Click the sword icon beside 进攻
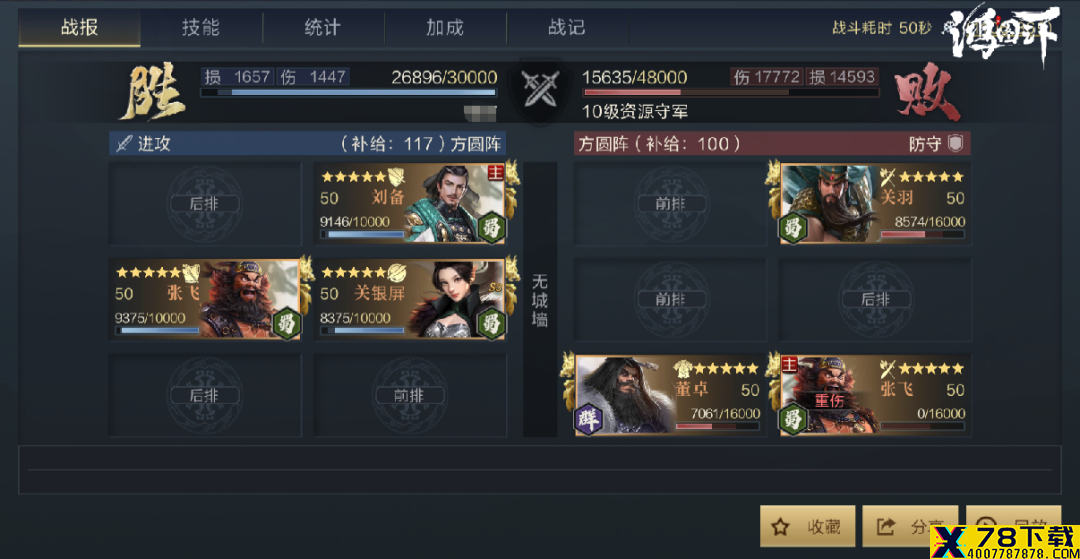The image size is (1080, 559). [124, 143]
